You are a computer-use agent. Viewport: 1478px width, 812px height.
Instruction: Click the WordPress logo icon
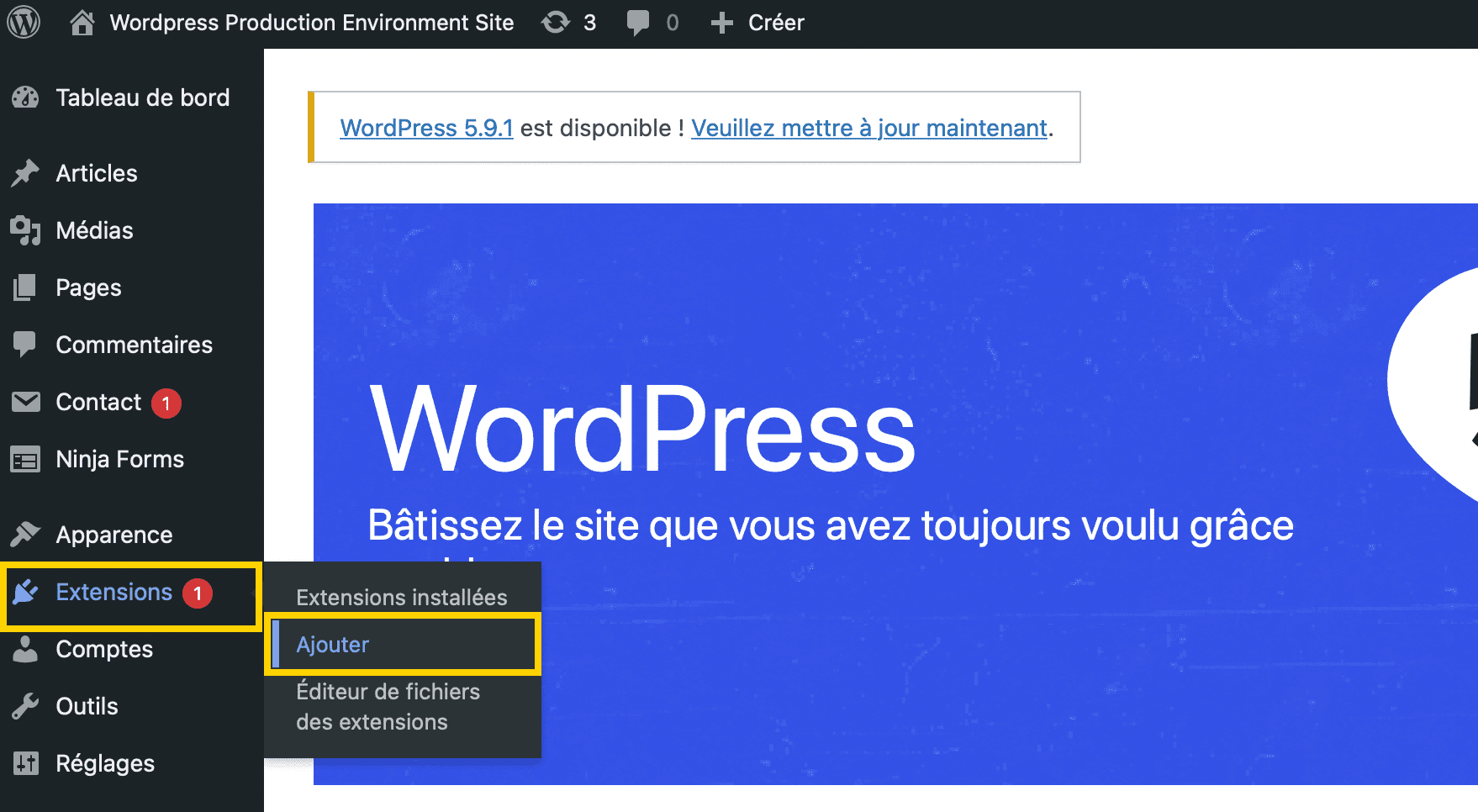point(24,23)
